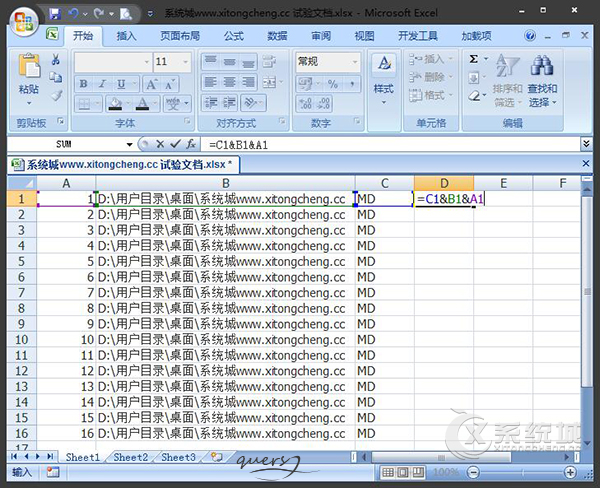
Task: Switch to the 审阅 ribbon tab
Action: pyautogui.click(x=321, y=36)
